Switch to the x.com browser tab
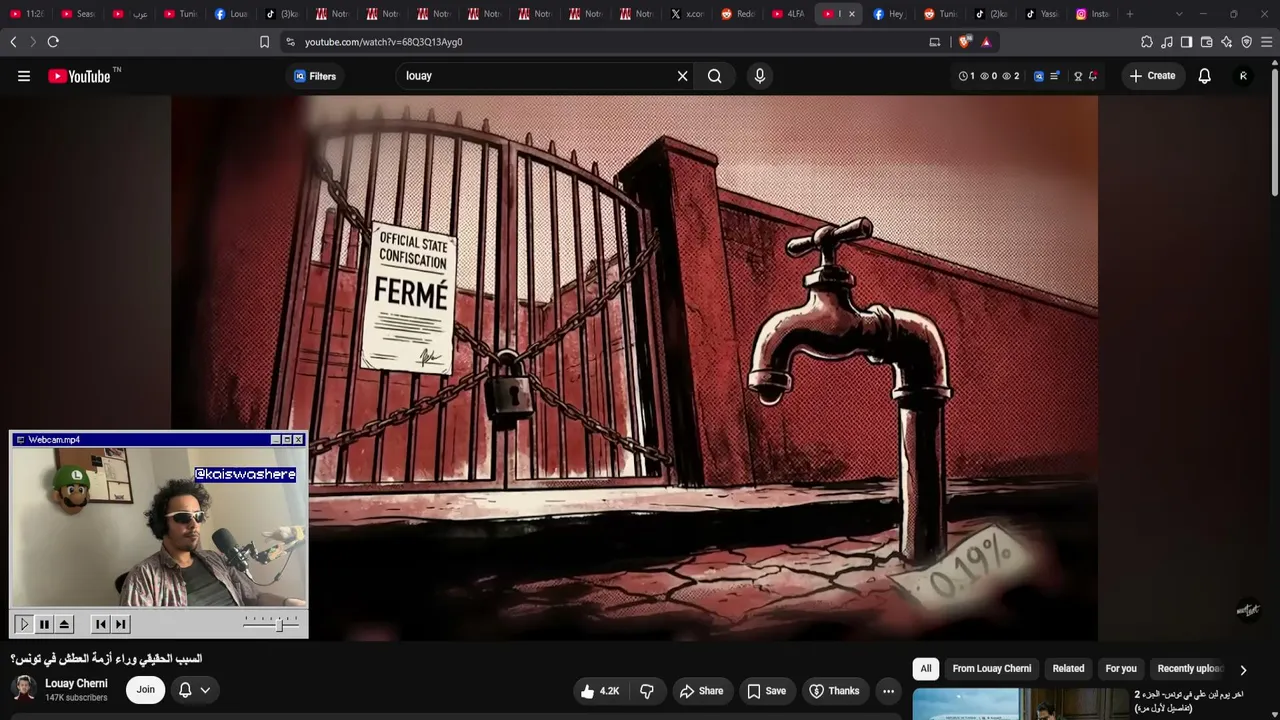This screenshot has height=720, width=1280. coord(688,14)
